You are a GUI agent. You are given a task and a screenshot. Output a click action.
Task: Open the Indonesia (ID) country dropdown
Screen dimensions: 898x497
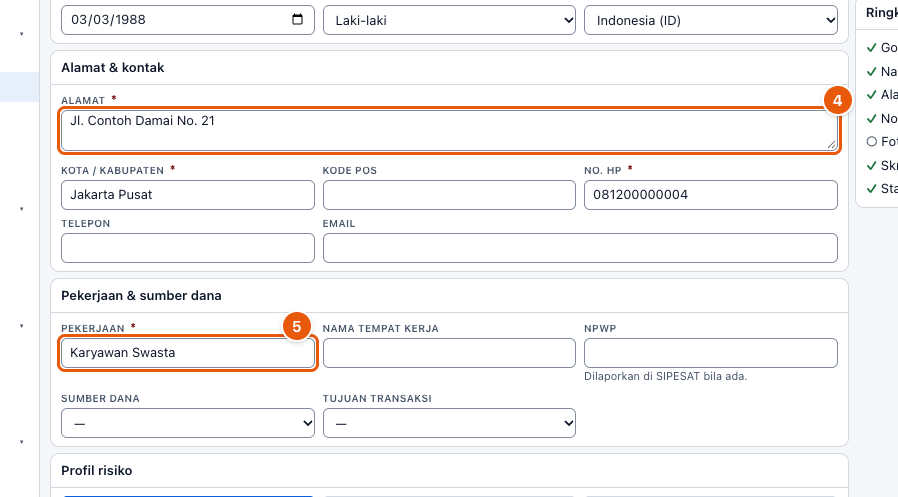coord(711,20)
